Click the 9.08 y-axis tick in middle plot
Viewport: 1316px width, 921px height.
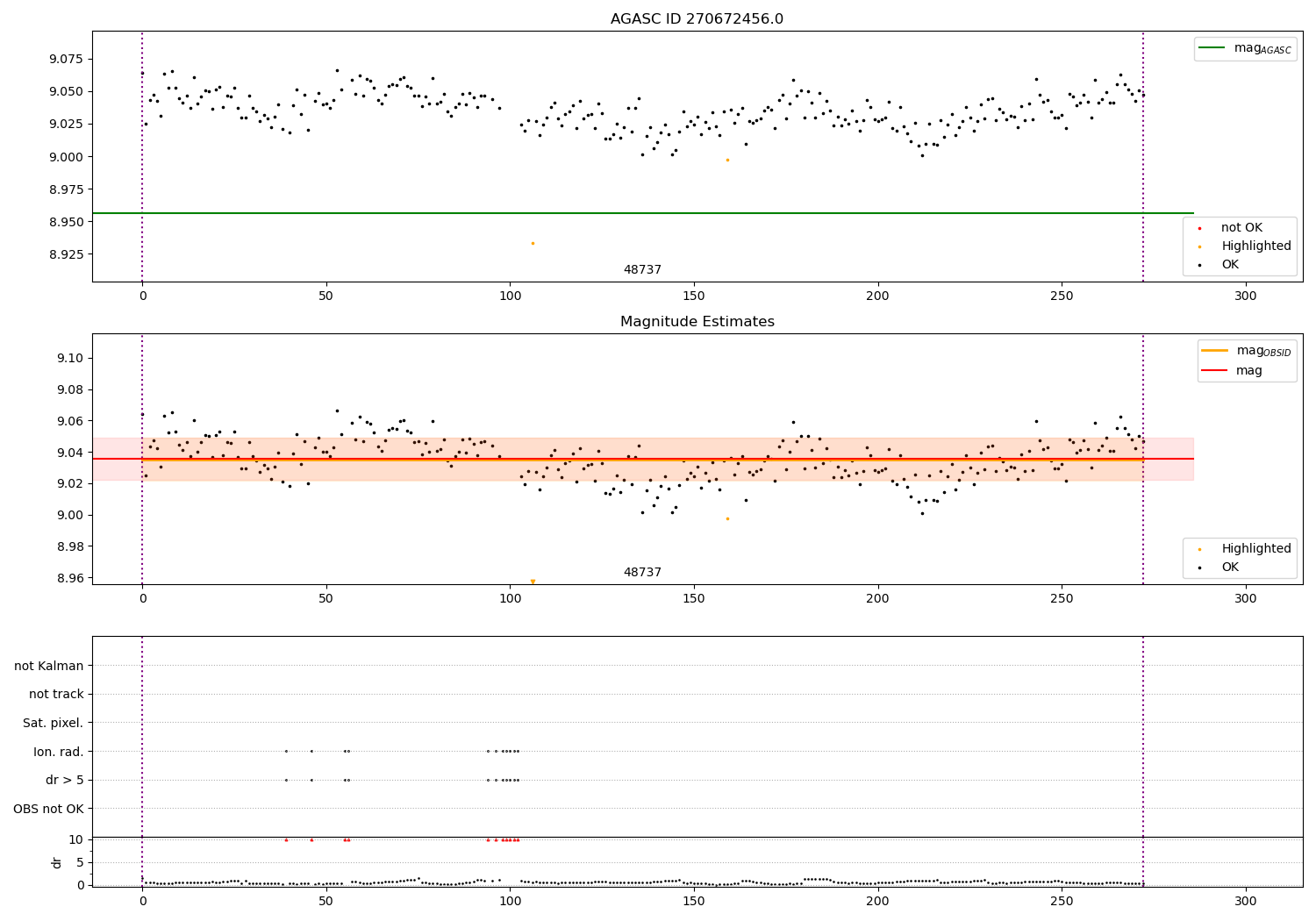(x=69, y=390)
